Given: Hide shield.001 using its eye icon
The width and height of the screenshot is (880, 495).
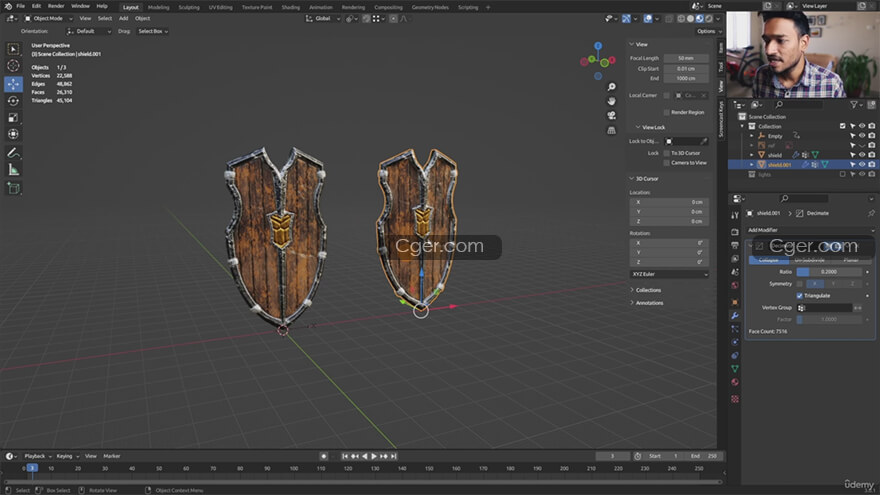Looking at the screenshot, I should 861,164.
